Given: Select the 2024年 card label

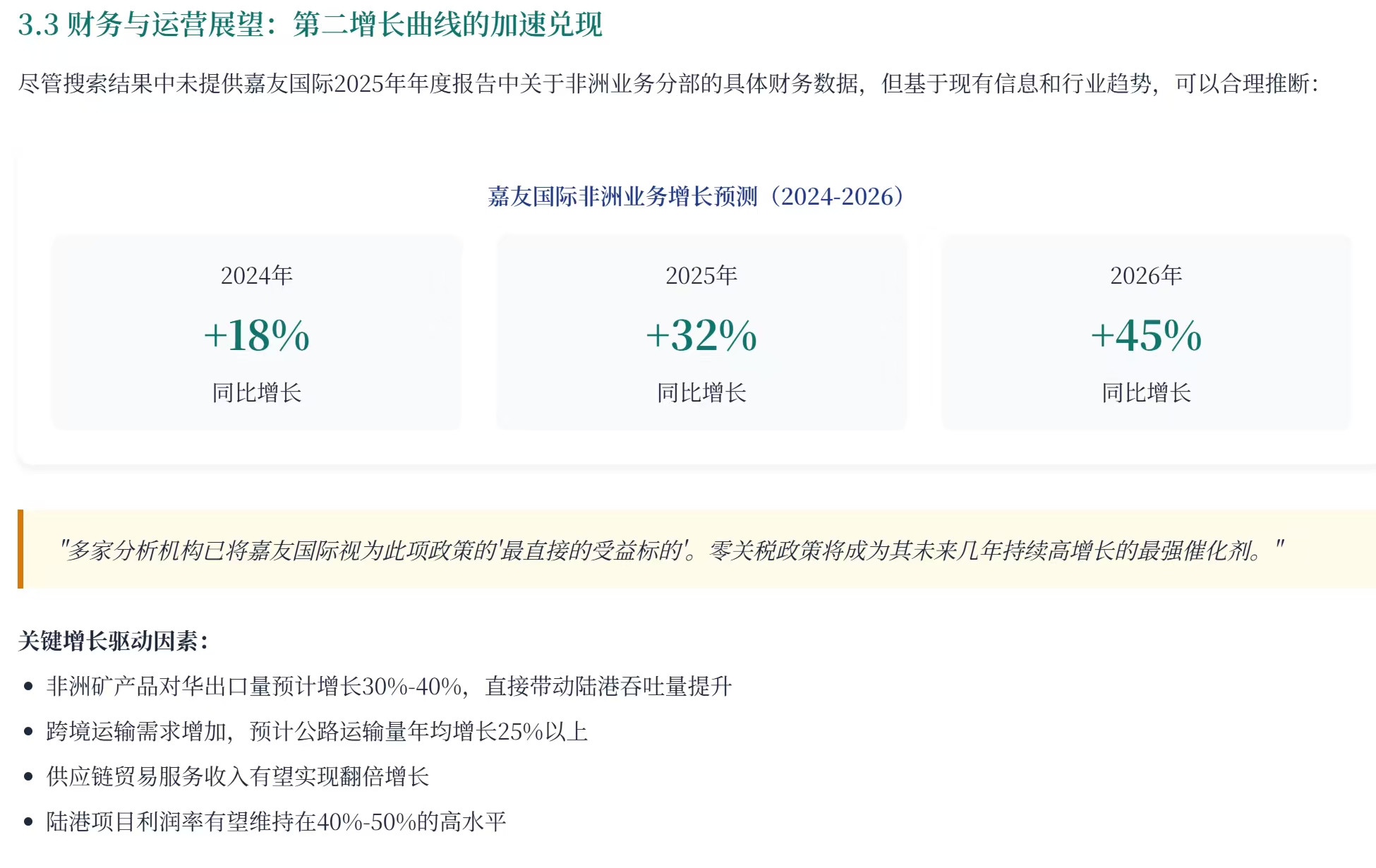Looking at the screenshot, I should [257, 276].
